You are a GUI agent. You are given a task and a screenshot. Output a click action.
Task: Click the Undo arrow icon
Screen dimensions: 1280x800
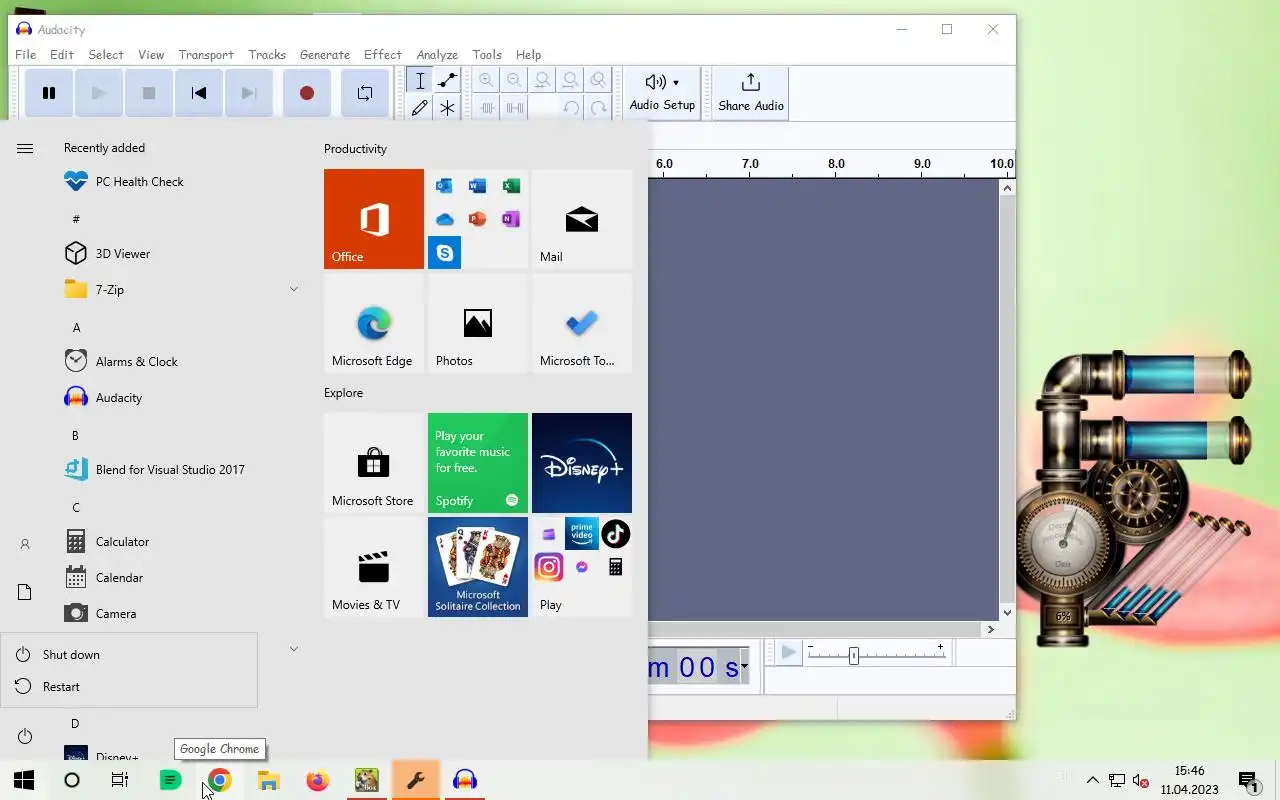pos(570,107)
